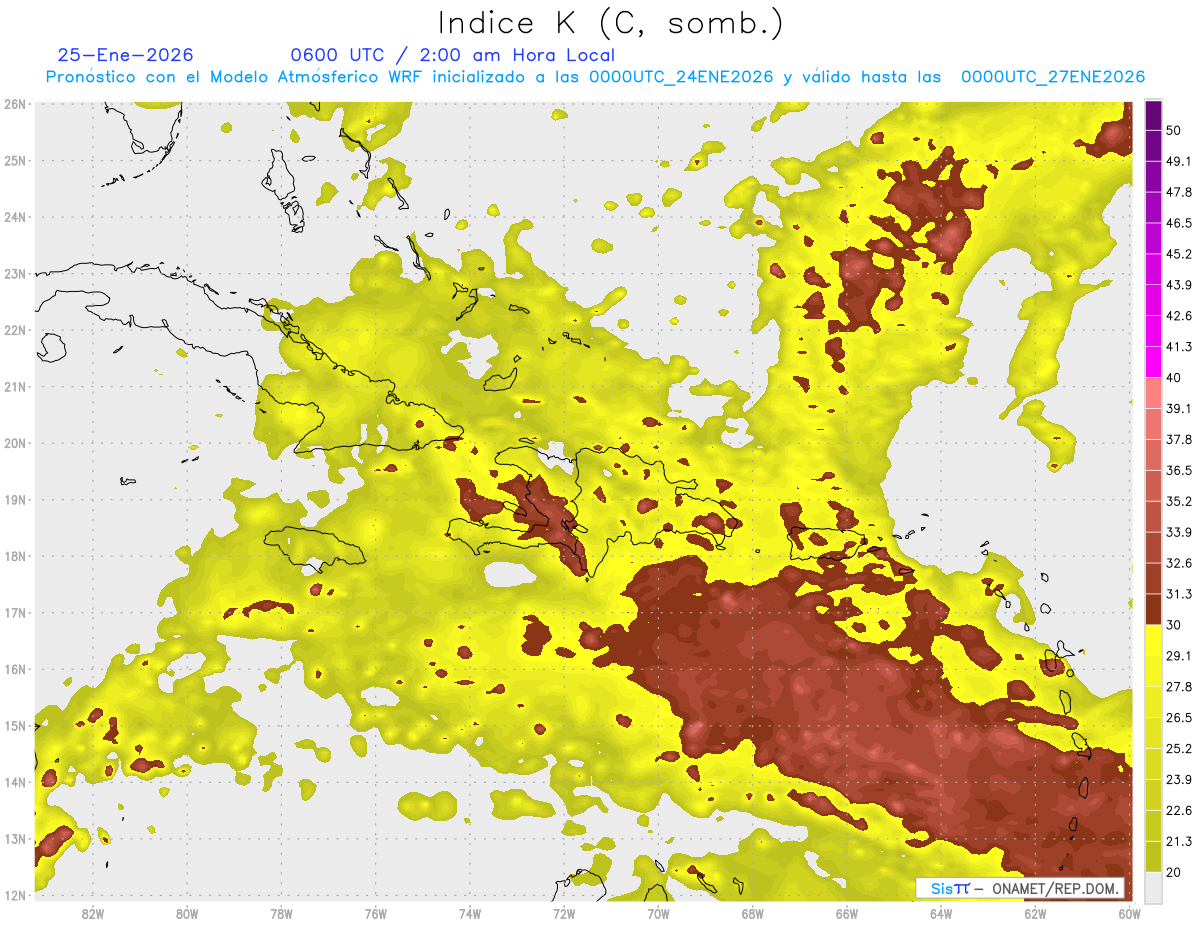Image resolution: width=1200 pixels, height=927 pixels.
Task: Click the date label "25-Ene-2026"
Action: pos(125,55)
